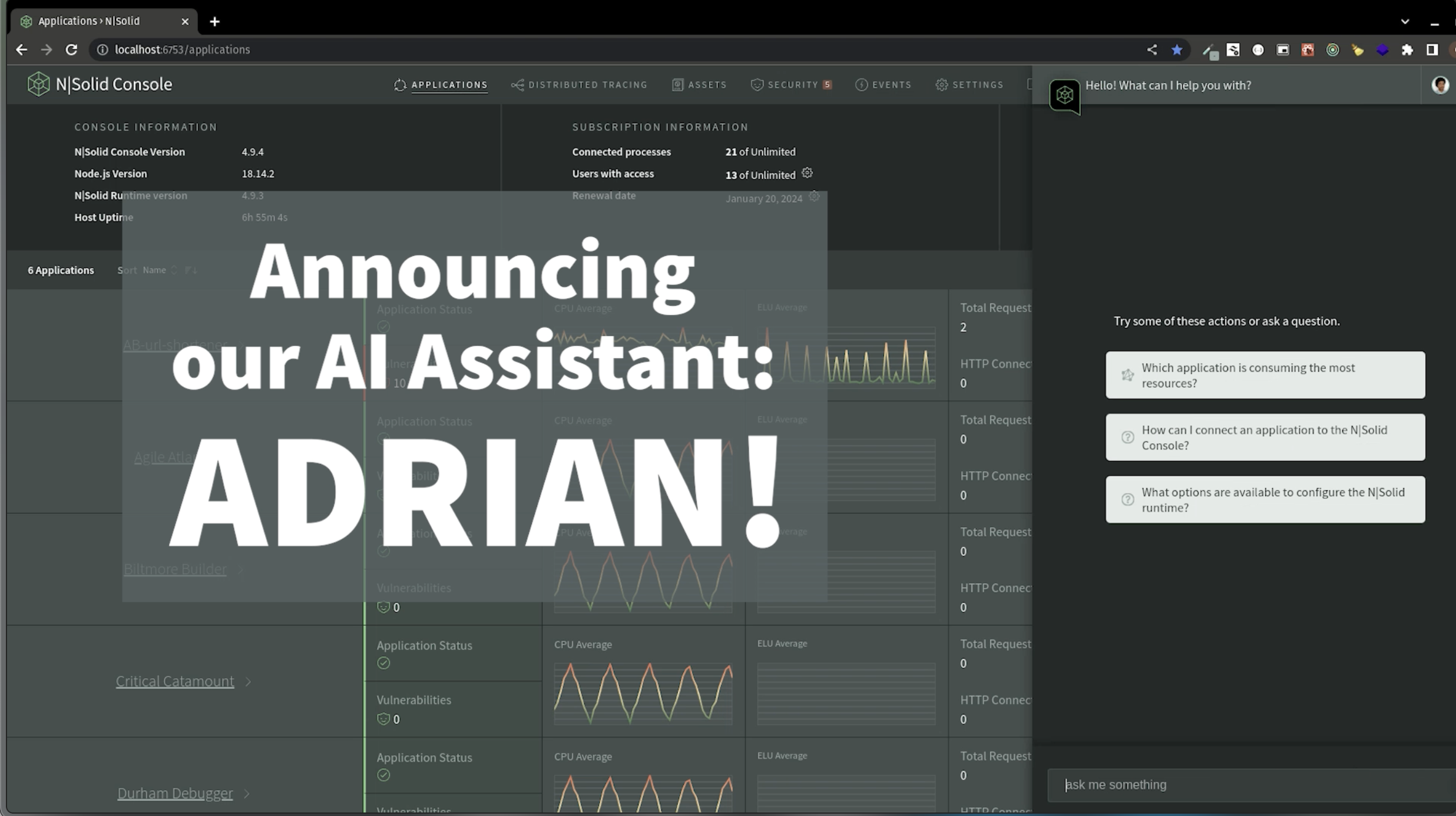The height and width of the screenshot is (816, 1456).
Task: Open the tab search dropdown arrow
Action: (x=1405, y=22)
